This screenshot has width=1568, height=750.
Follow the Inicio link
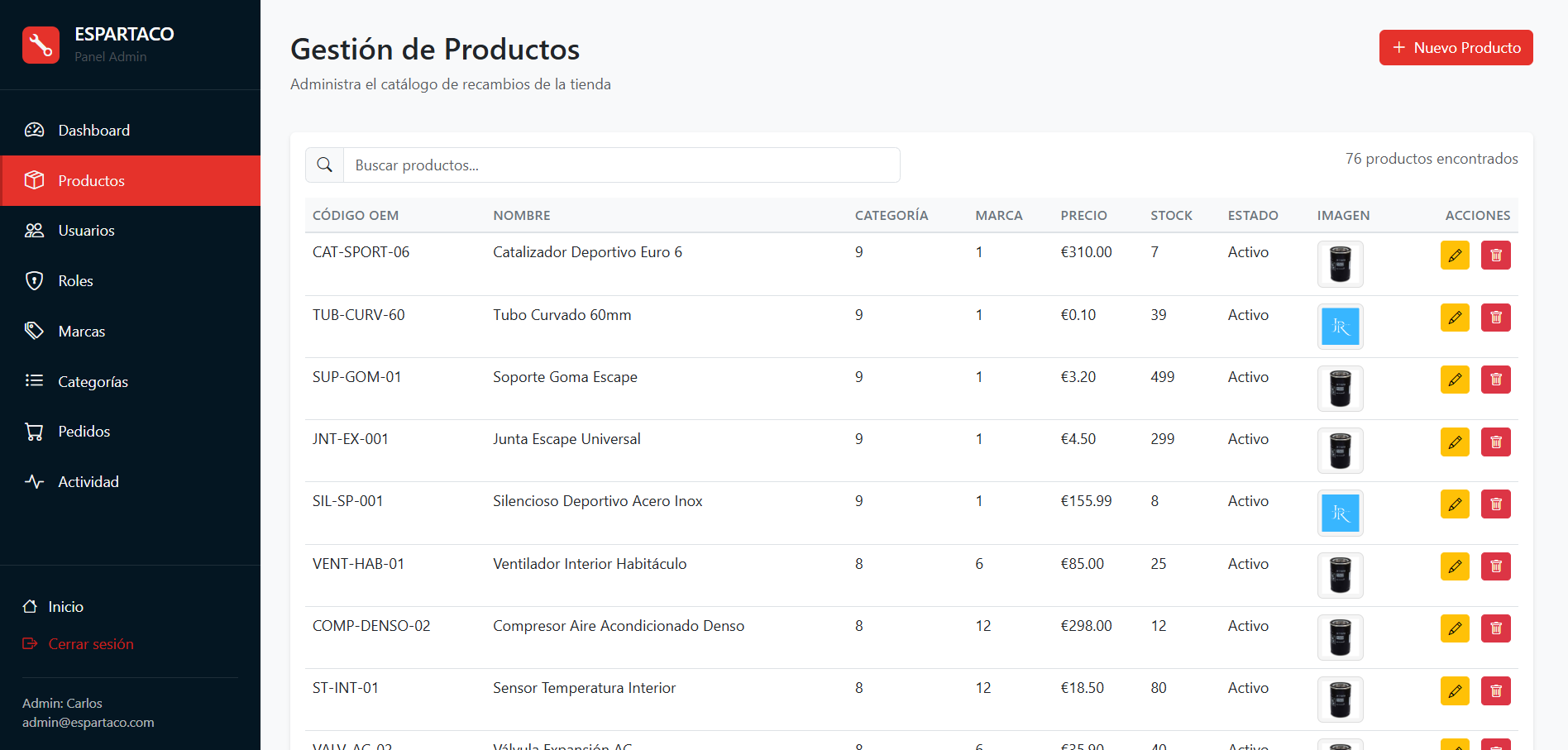(53, 606)
